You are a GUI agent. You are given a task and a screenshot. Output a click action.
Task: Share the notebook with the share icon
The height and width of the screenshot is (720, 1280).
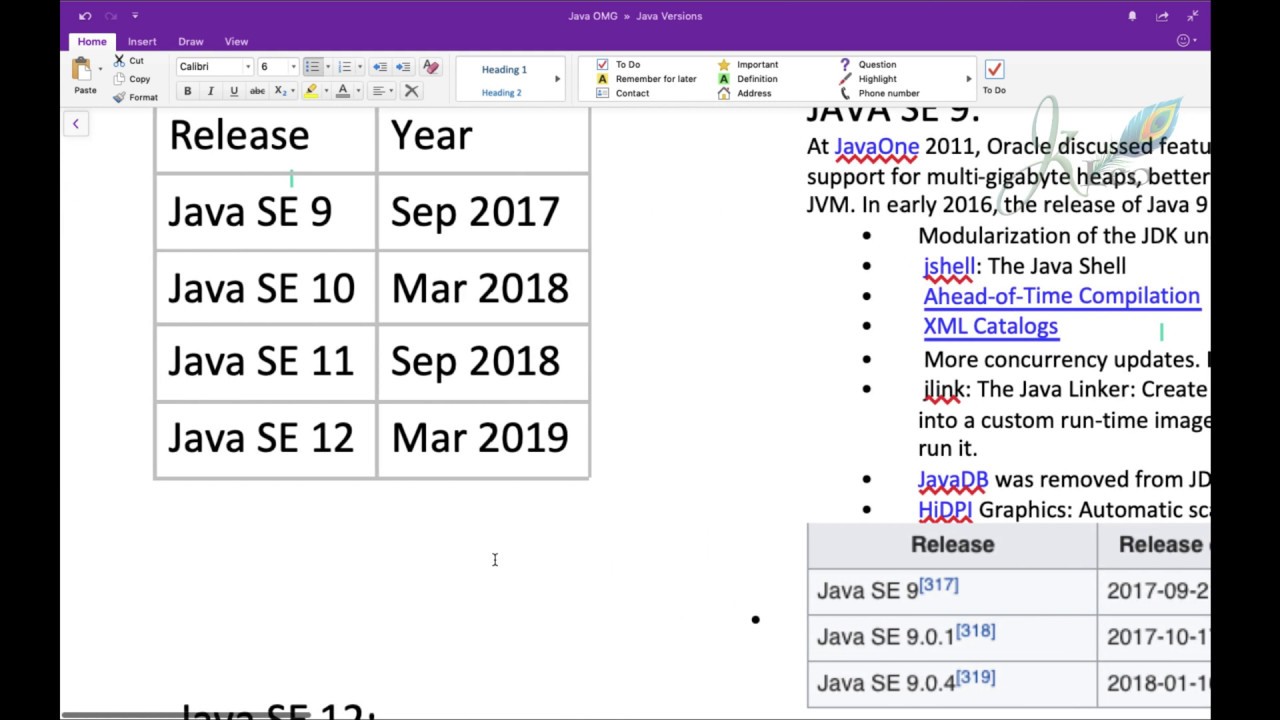(x=1162, y=16)
